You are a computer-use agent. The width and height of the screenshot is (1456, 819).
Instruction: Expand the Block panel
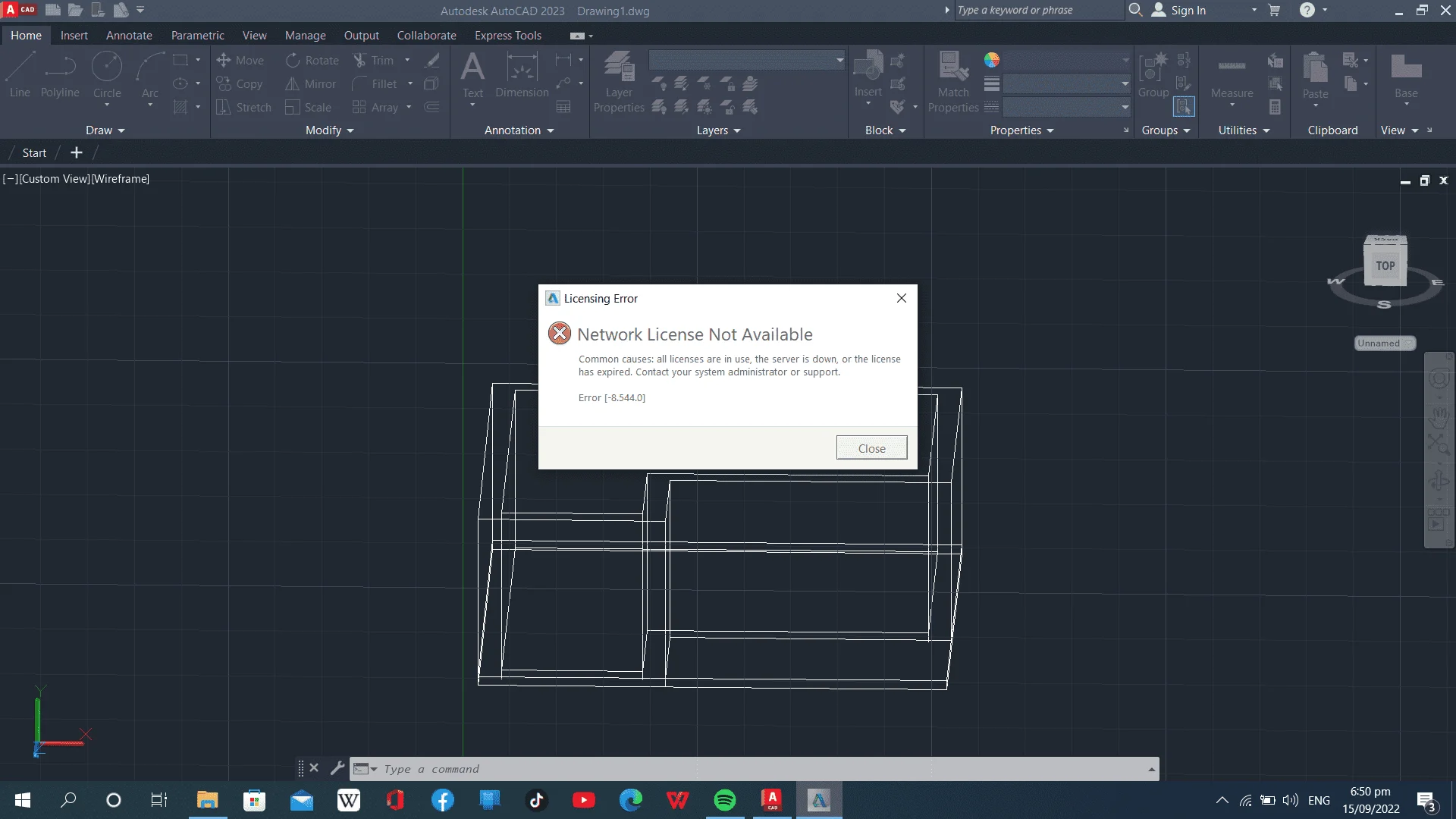(x=885, y=130)
